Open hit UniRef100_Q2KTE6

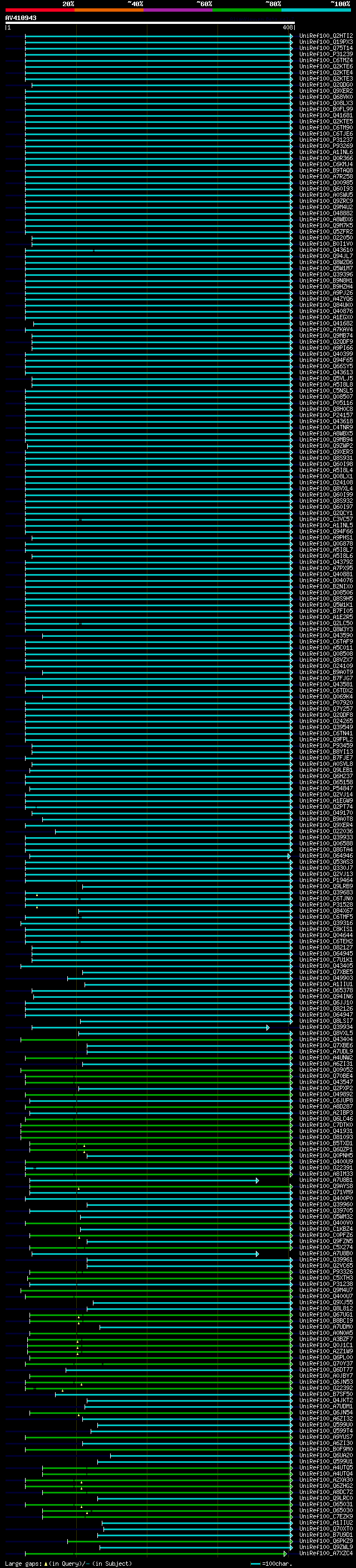click(326, 66)
